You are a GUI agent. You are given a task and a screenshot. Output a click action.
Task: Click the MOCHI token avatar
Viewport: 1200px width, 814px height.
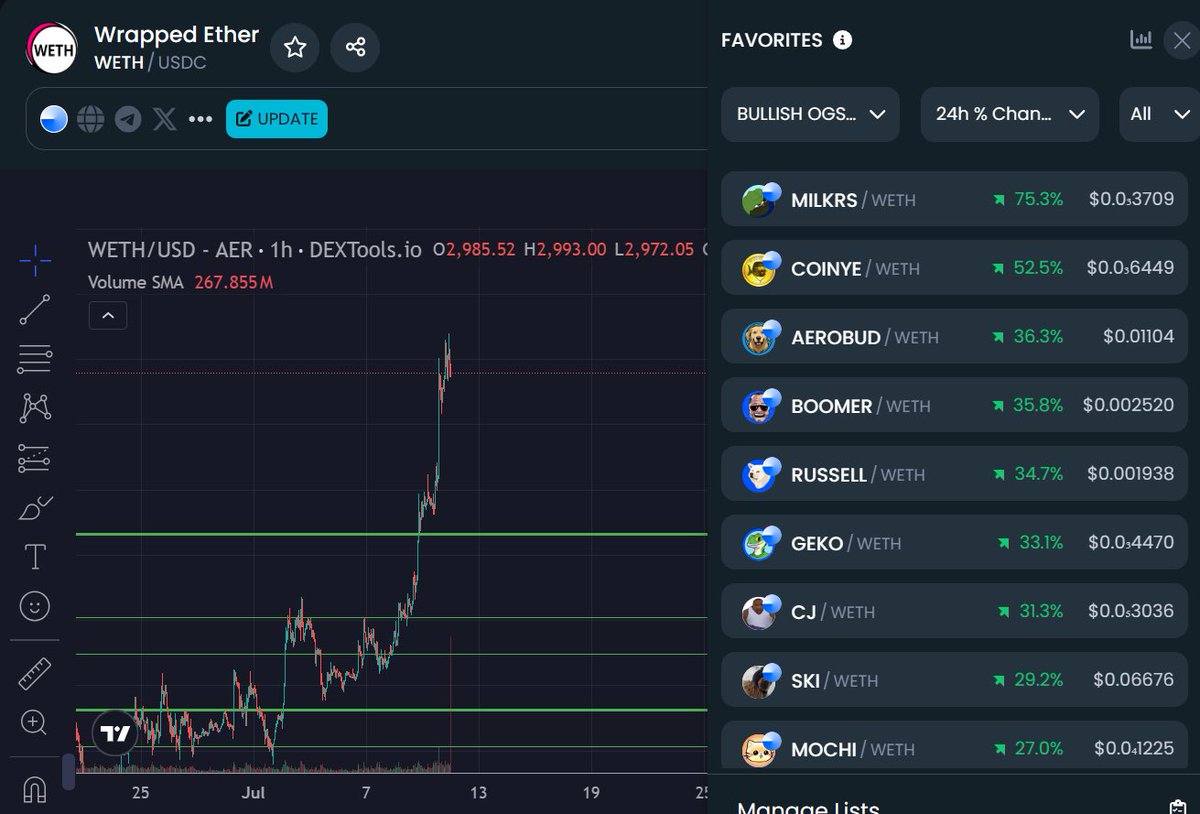[759, 750]
